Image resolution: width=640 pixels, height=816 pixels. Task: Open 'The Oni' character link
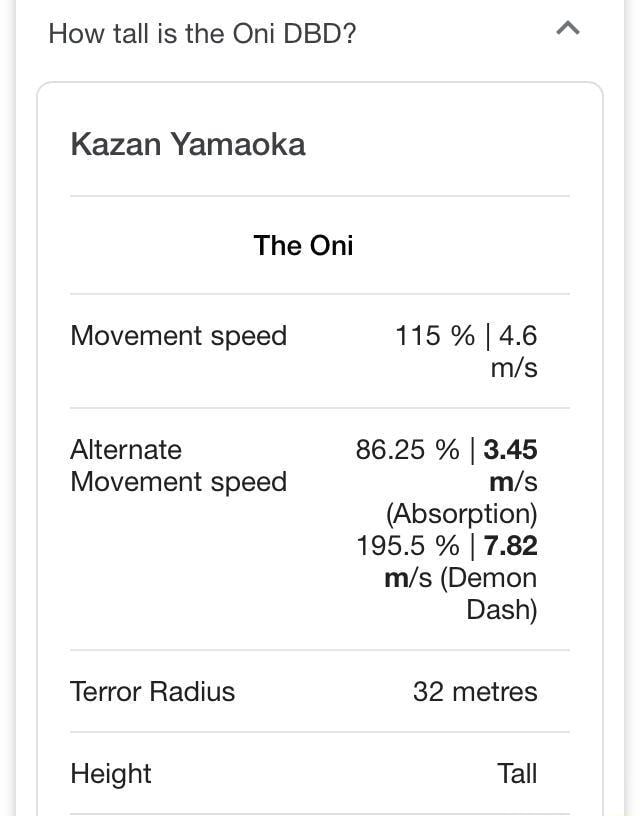(x=302, y=246)
